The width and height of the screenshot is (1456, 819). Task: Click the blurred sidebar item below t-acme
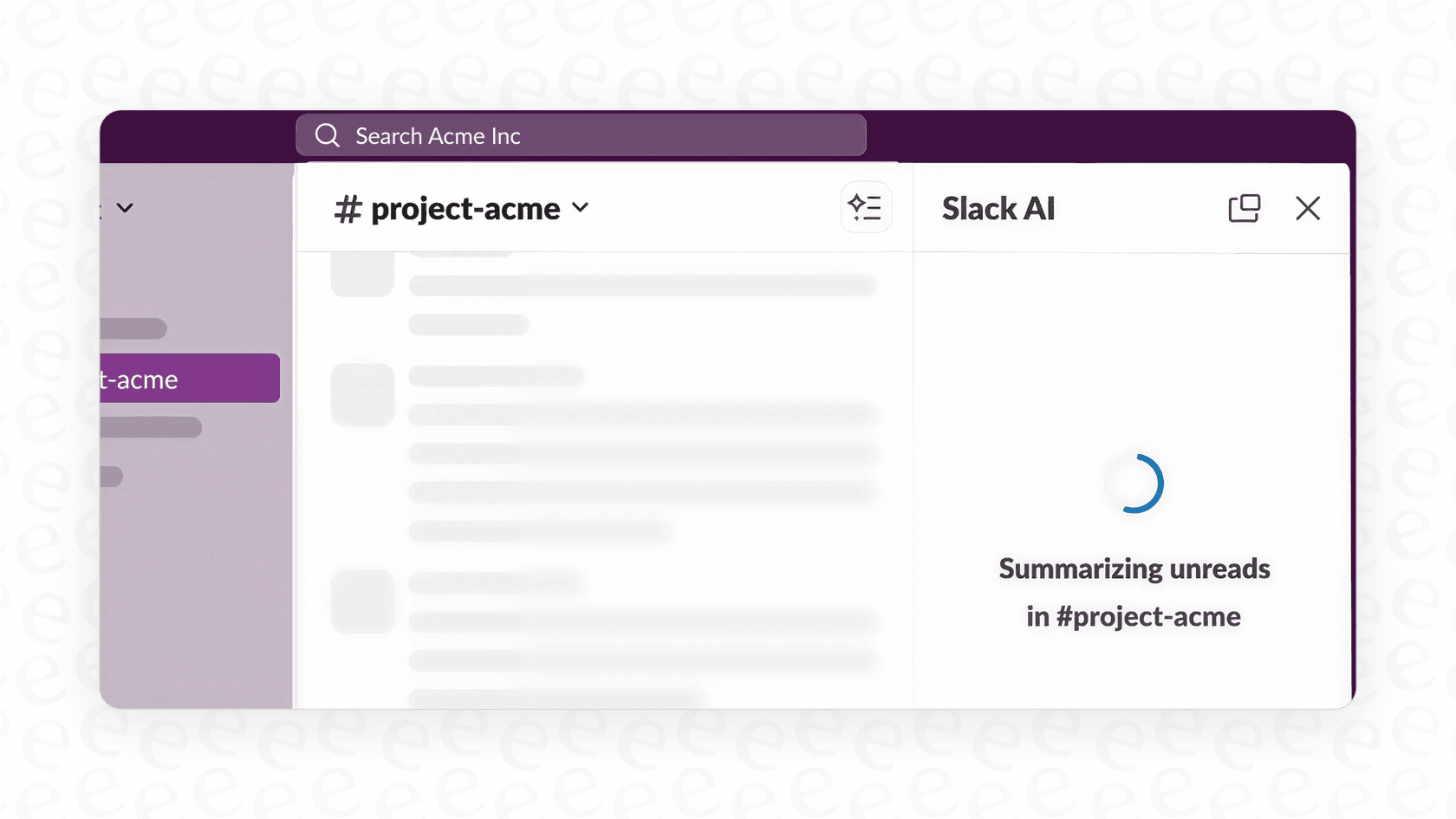tap(149, 426)
